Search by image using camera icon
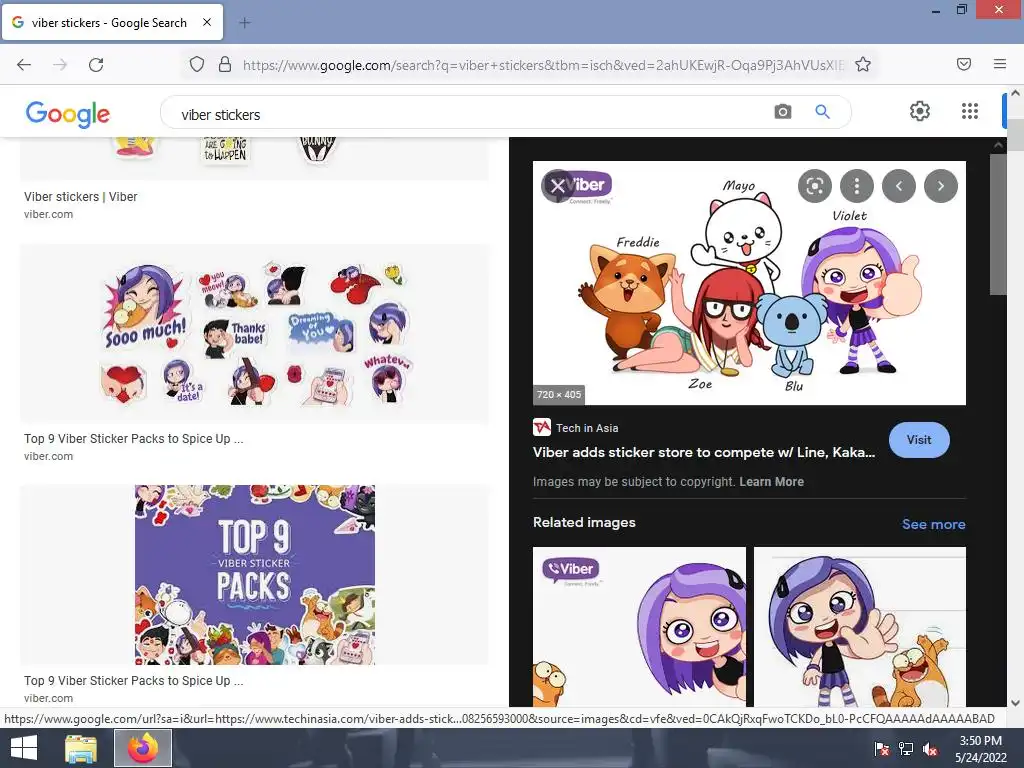 782,112
